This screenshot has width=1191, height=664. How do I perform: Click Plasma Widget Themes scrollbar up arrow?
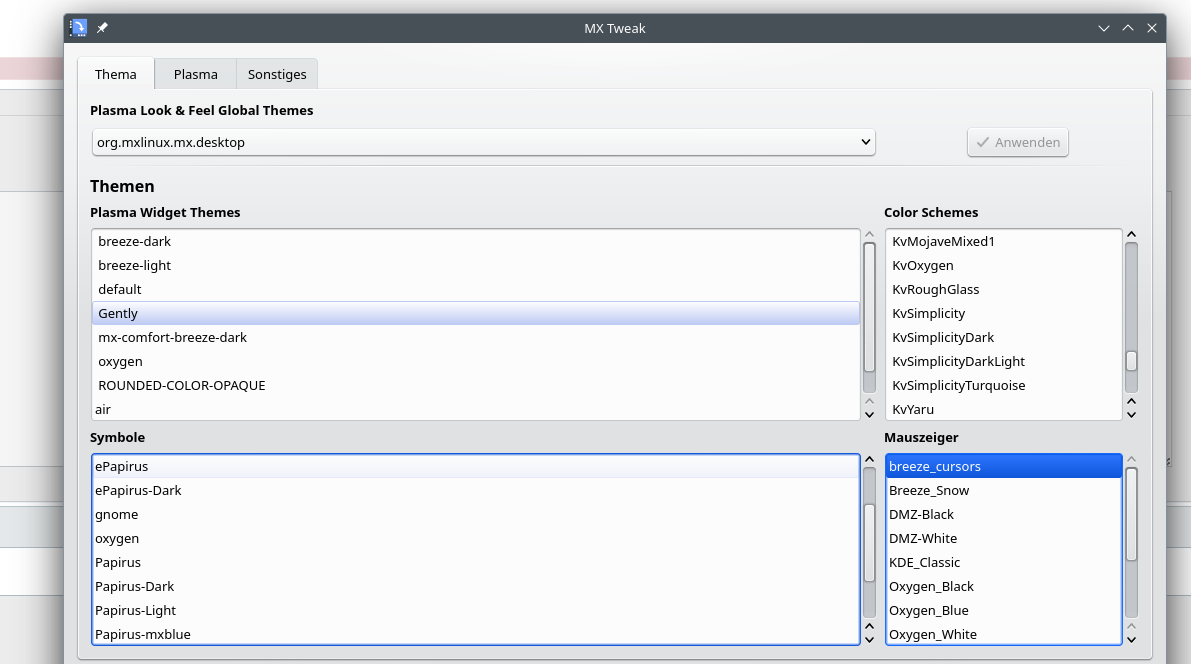870,235
